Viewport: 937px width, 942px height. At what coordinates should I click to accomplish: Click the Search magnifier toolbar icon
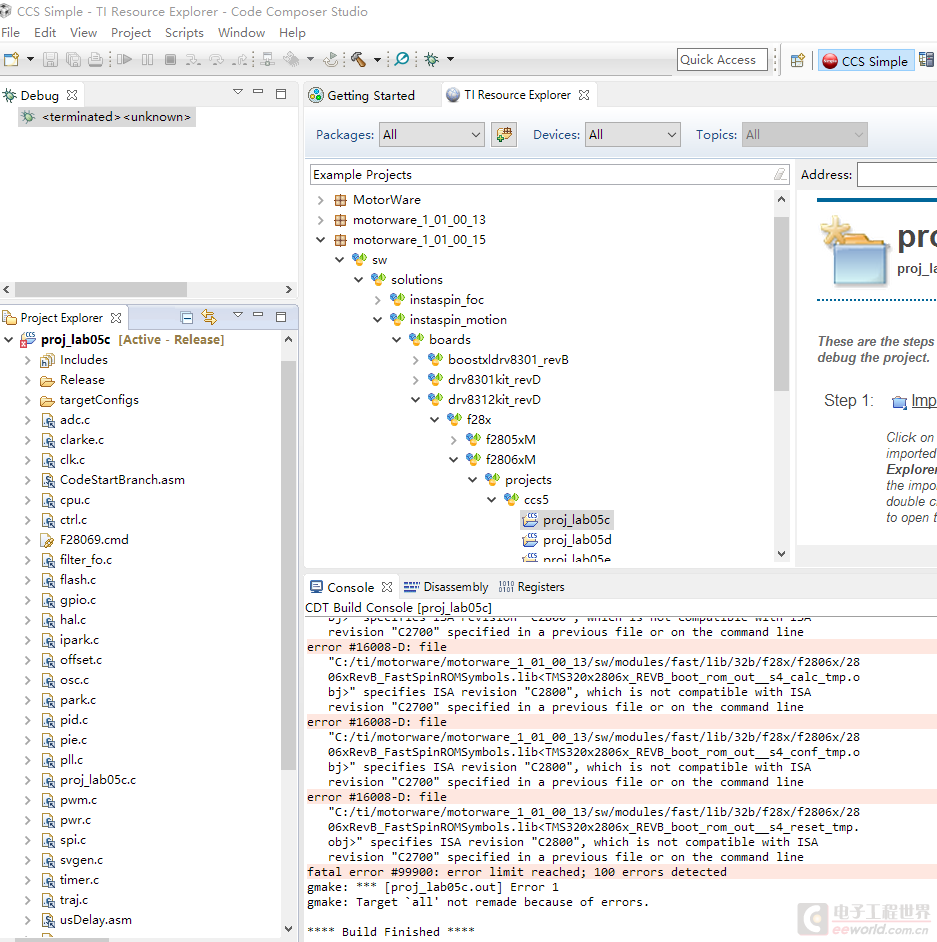[x=402, y=59]
